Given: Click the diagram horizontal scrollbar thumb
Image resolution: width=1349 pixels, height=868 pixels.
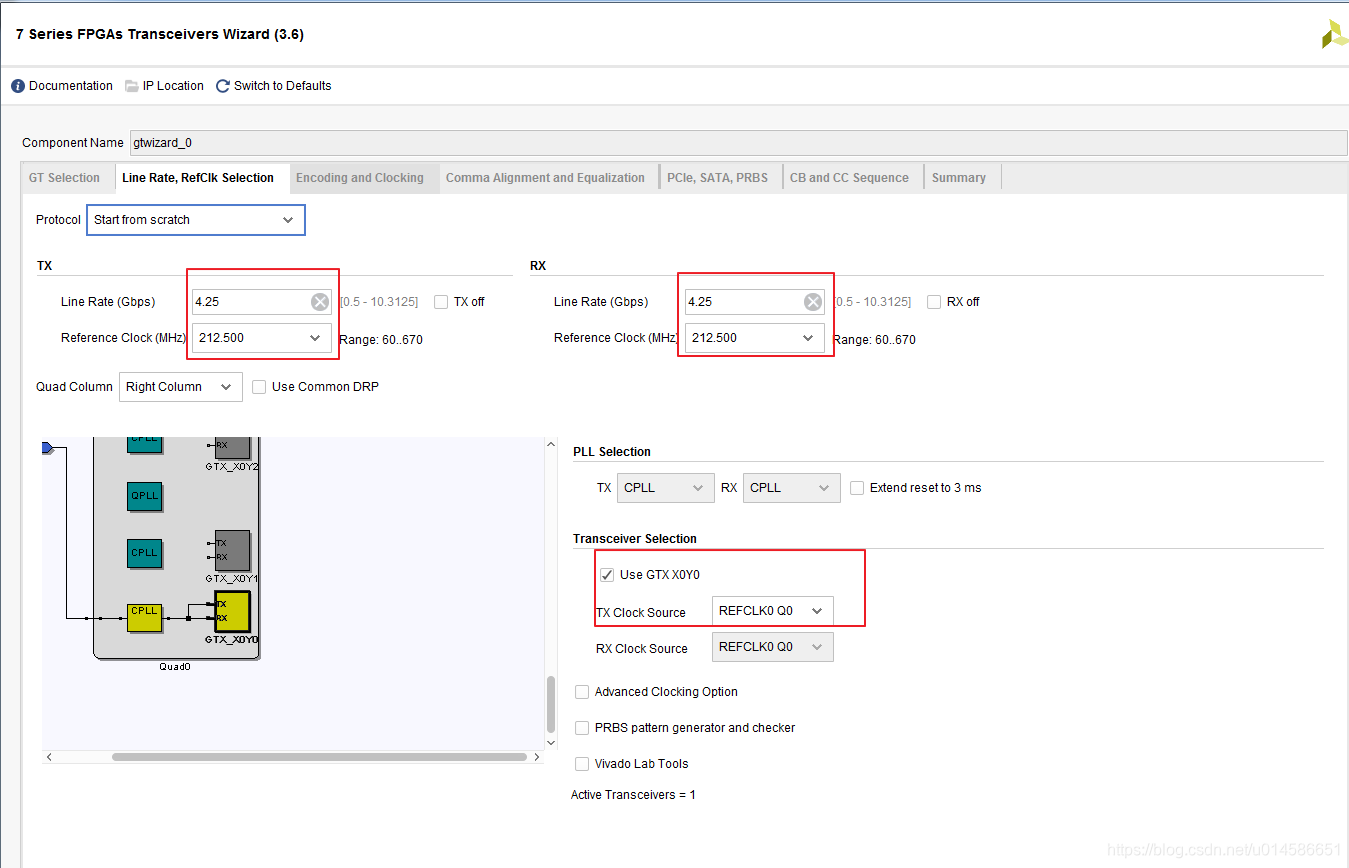Looking at the screenshot, I should 319,757.
